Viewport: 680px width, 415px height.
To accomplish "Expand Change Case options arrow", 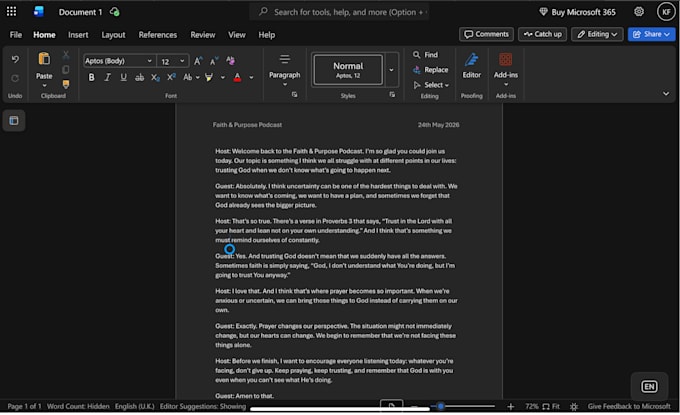I will tap(198, 78).
